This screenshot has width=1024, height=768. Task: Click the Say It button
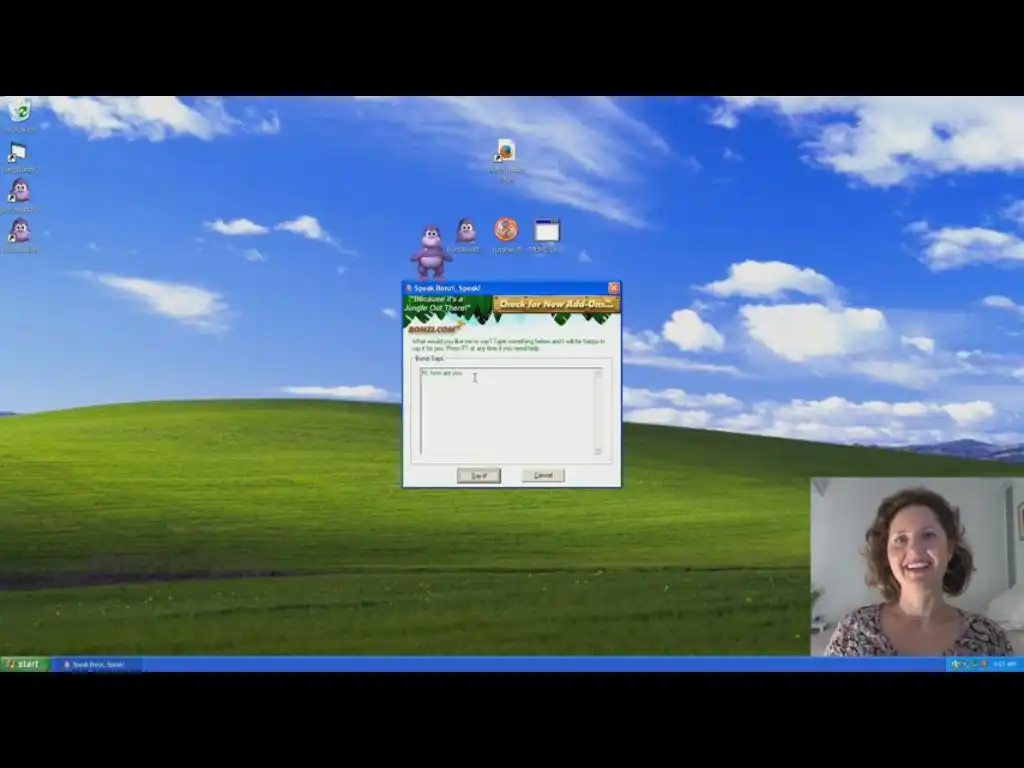click(479, 475)
